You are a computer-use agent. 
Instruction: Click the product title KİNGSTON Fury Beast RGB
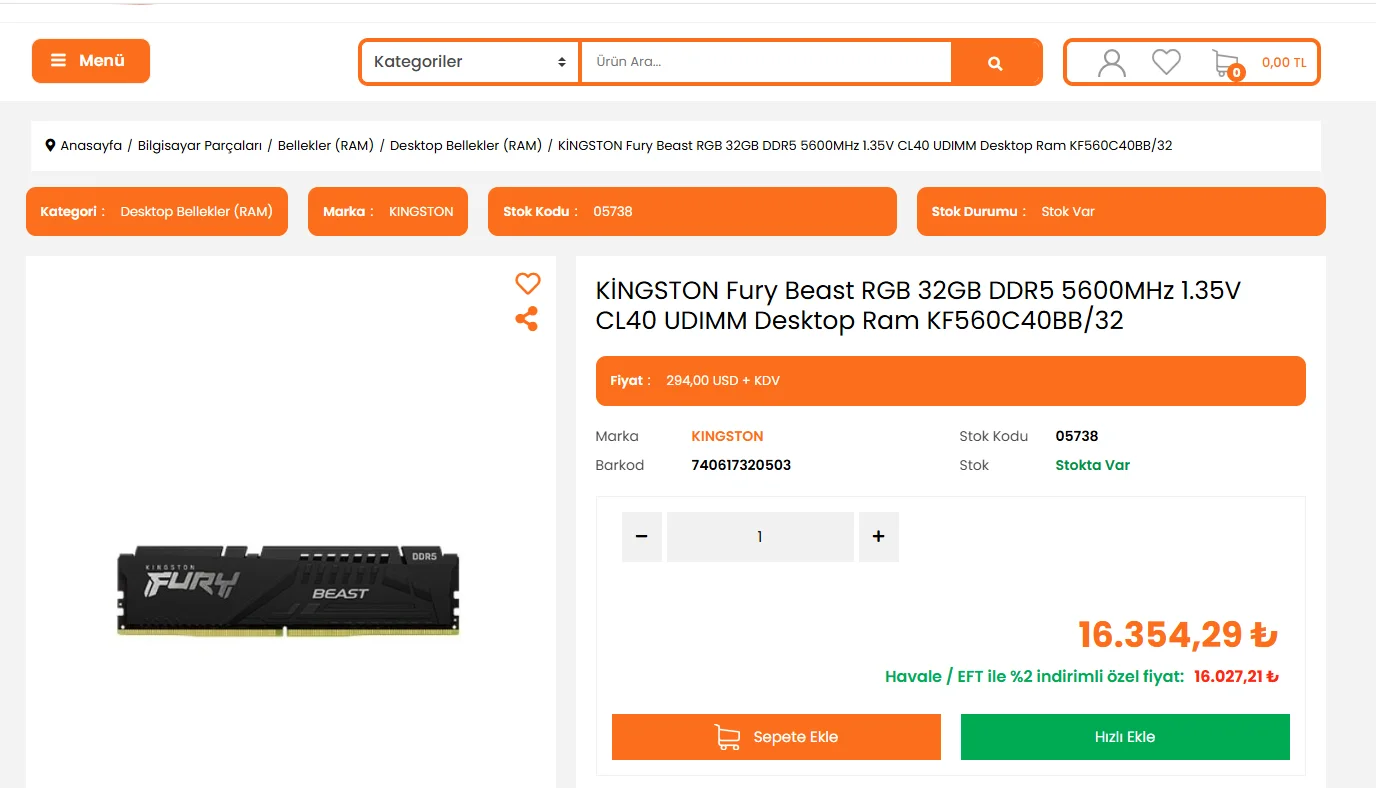click(918, 305)
